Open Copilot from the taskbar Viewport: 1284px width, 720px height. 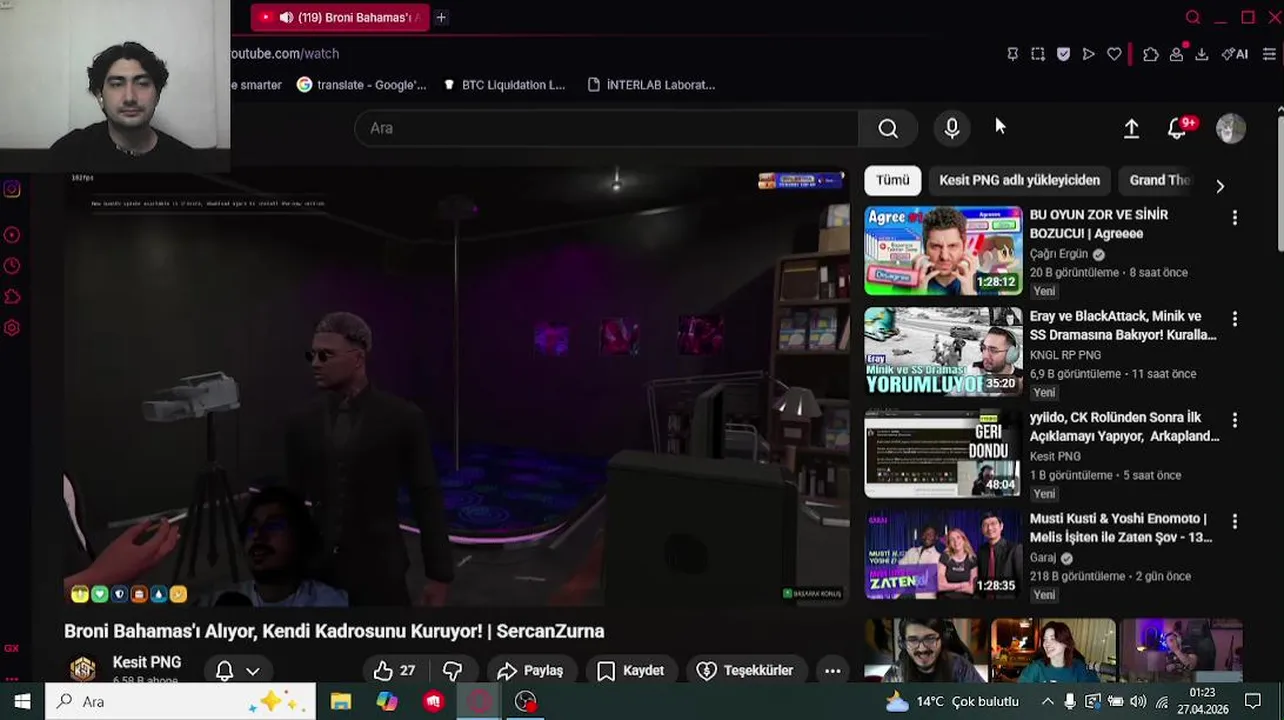[387, 701]
